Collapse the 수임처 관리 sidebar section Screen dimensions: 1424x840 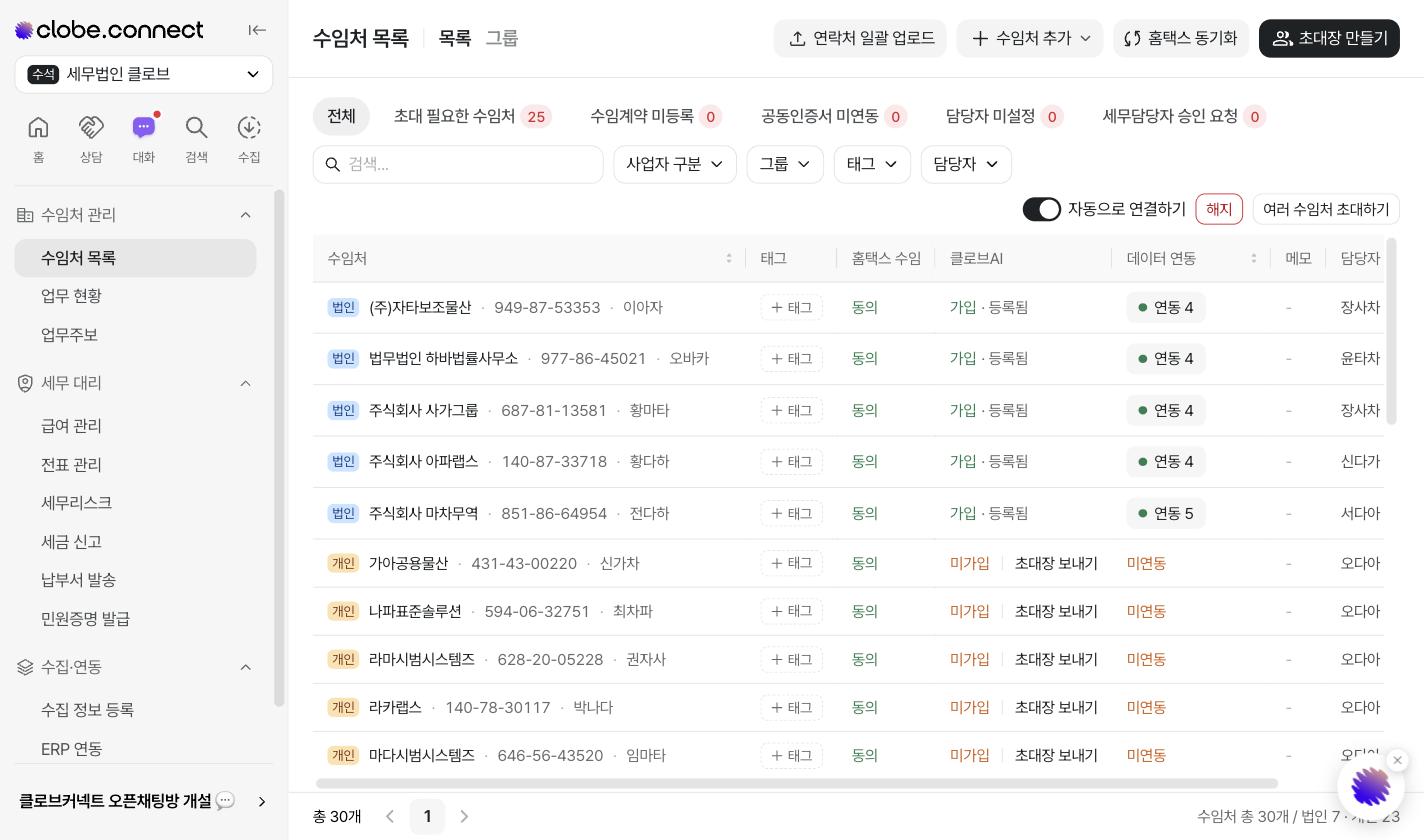[246, 215]
